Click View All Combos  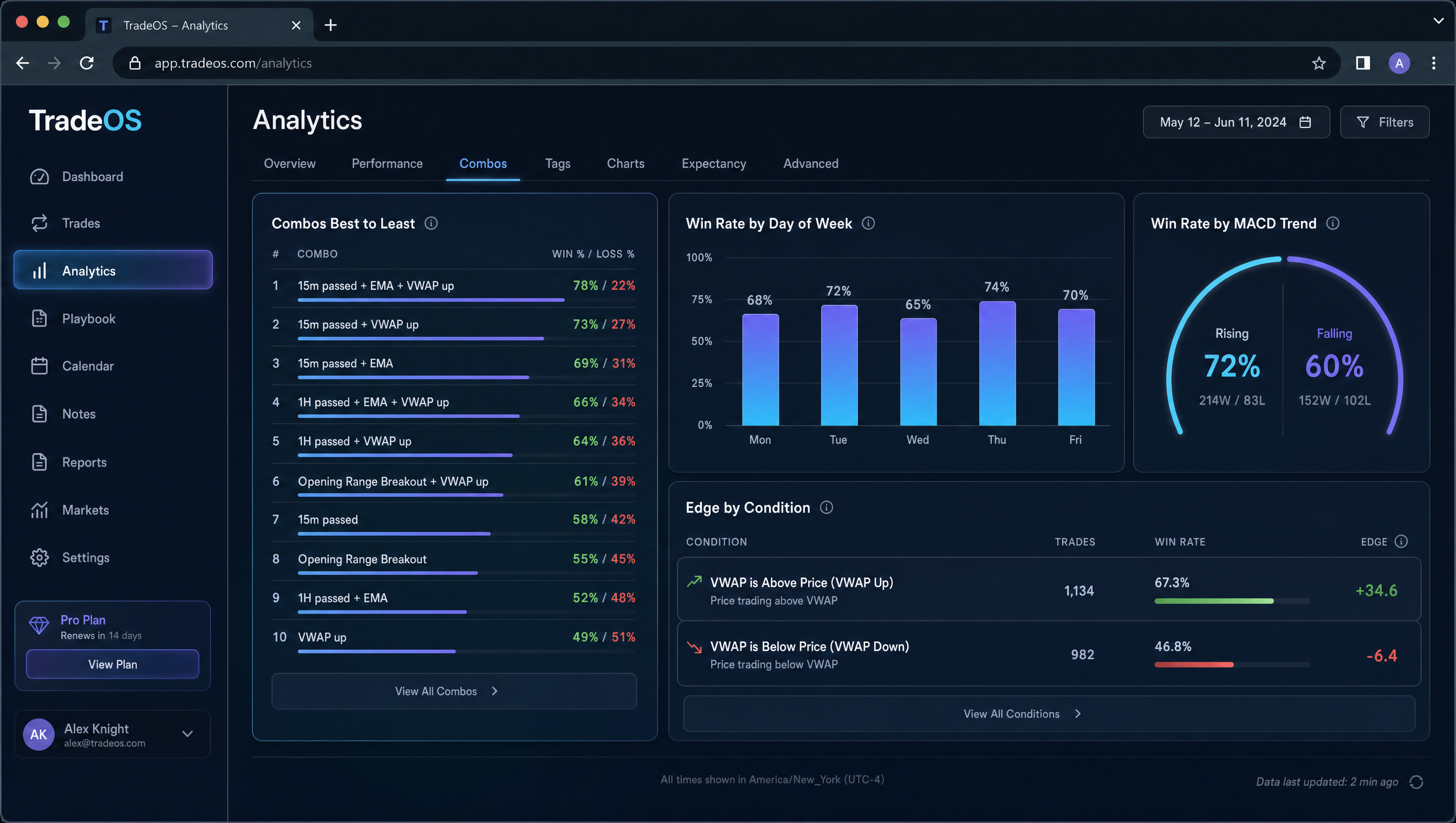[454, 691]
